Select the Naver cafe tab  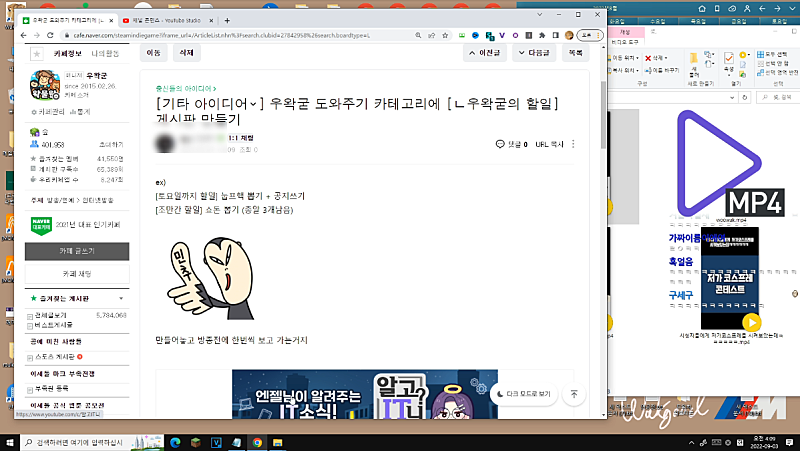click(68, 20)
